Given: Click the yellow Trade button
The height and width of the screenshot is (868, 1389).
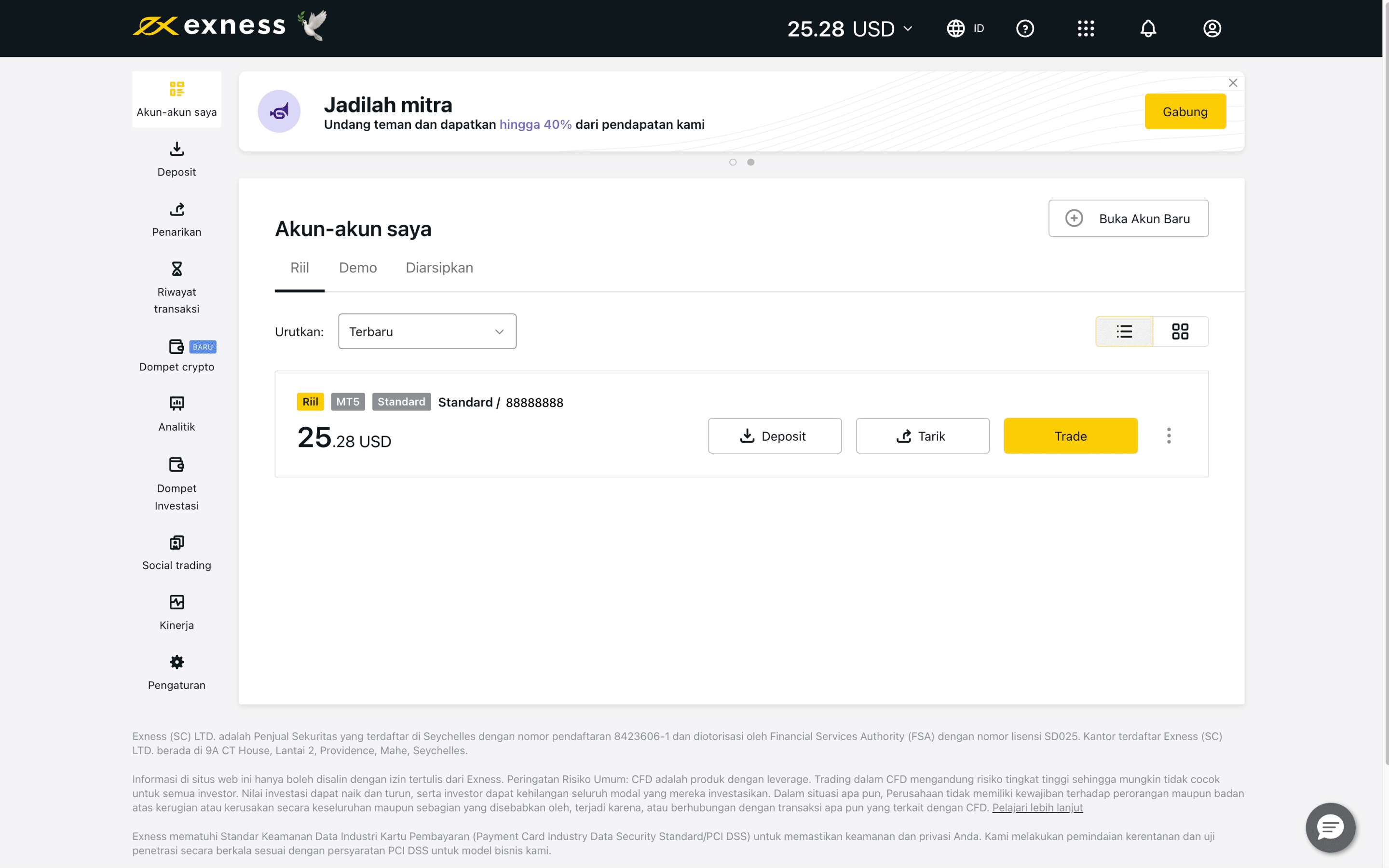Looking at the screenshot, I should pos(1071,436).
